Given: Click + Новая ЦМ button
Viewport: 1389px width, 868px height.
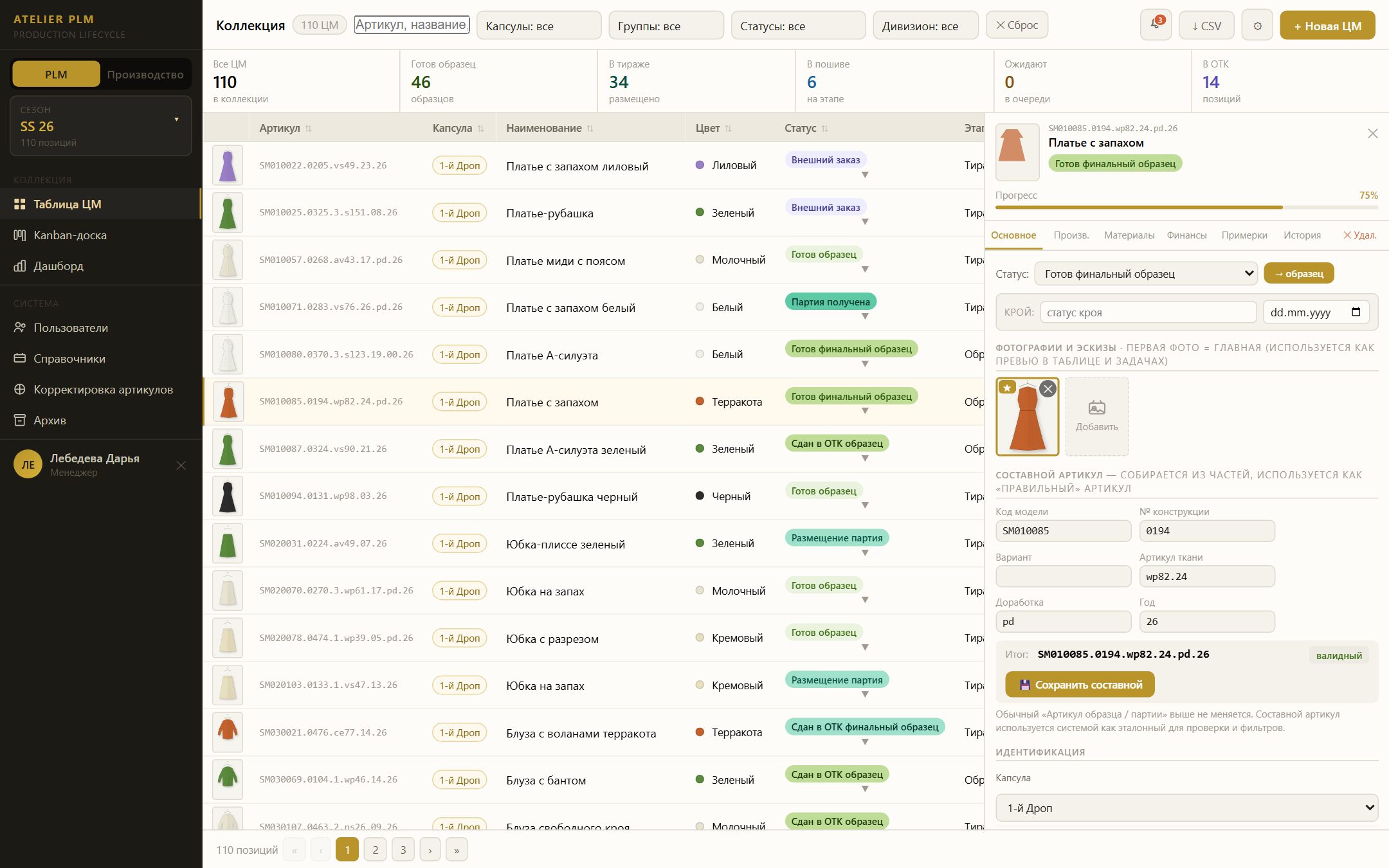Looking at the screenshot, I should click(1327, 26).
